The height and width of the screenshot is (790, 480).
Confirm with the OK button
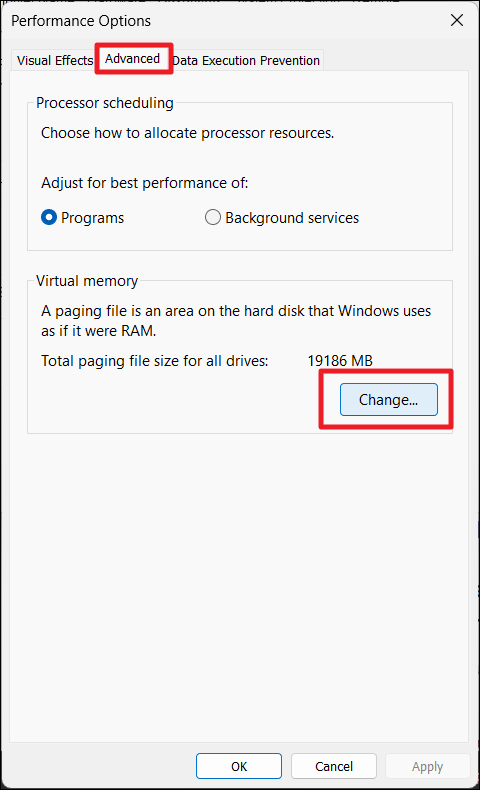coord(239,766)
